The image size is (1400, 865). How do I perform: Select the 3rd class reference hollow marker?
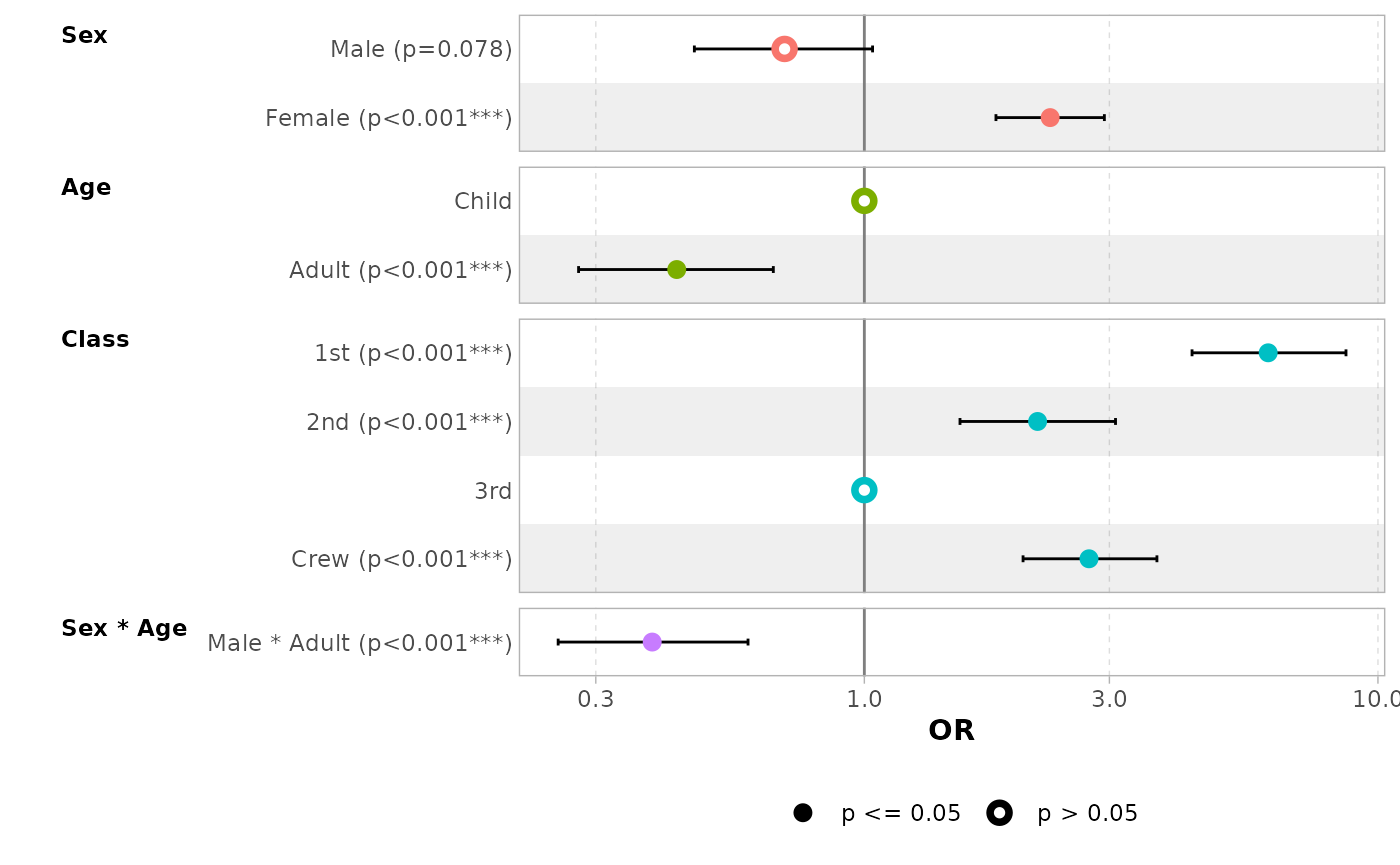(864, 490)
